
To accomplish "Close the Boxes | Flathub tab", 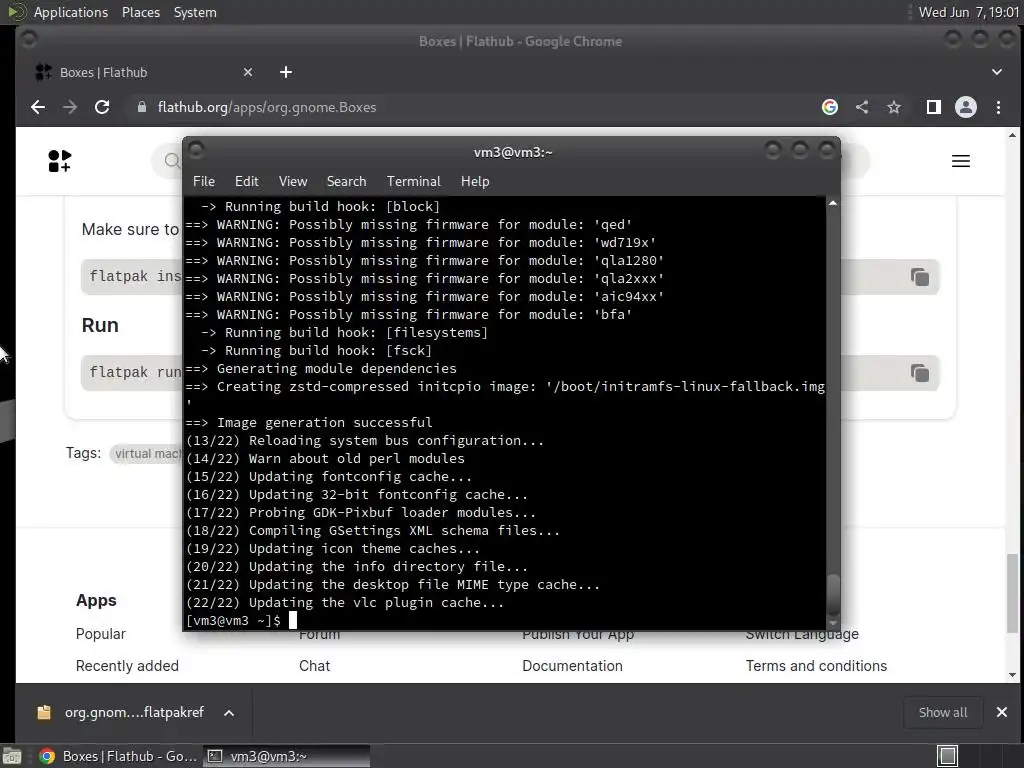I will pos(248,72).
